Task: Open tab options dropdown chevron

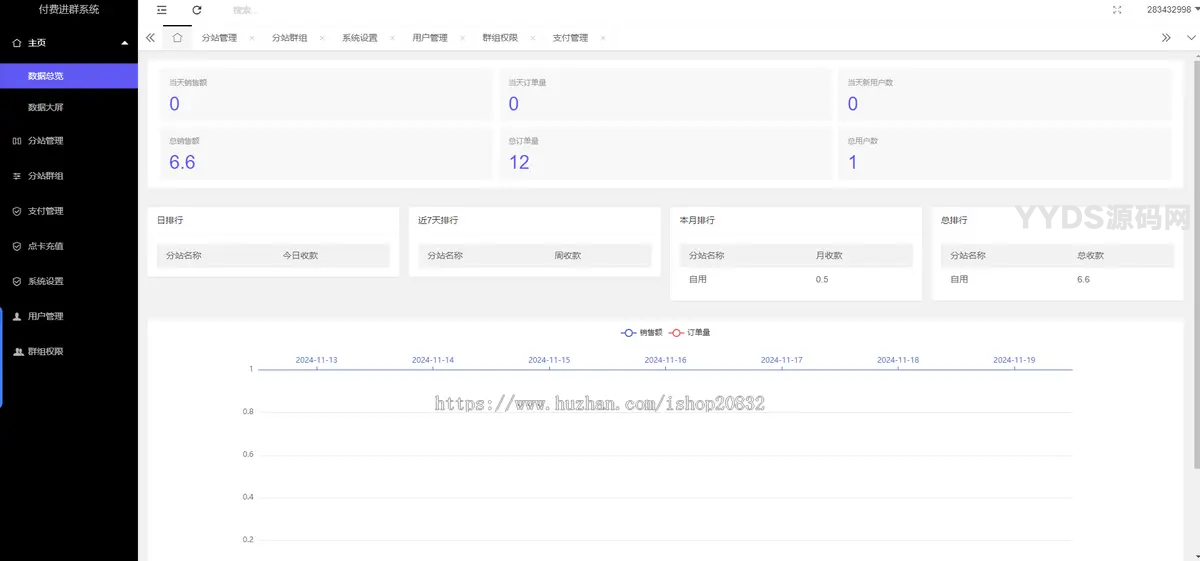Action: point(1190,38)
